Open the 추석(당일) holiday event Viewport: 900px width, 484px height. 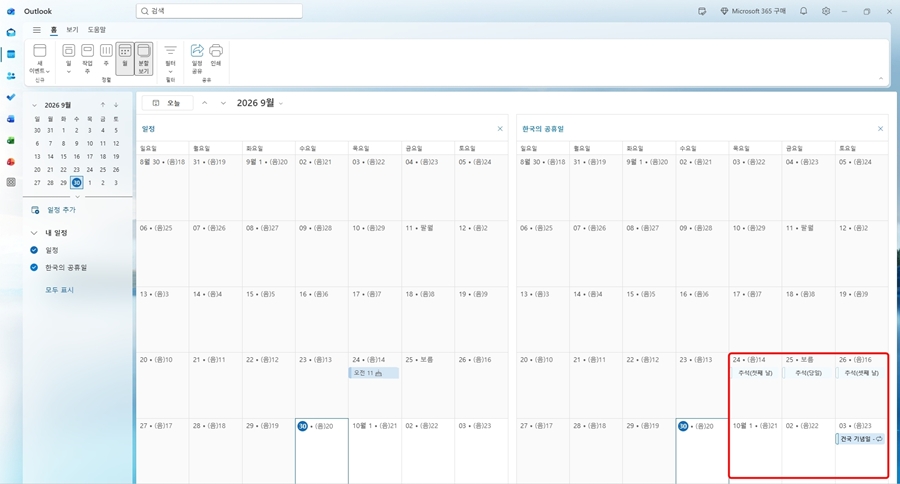click(808, 373)
